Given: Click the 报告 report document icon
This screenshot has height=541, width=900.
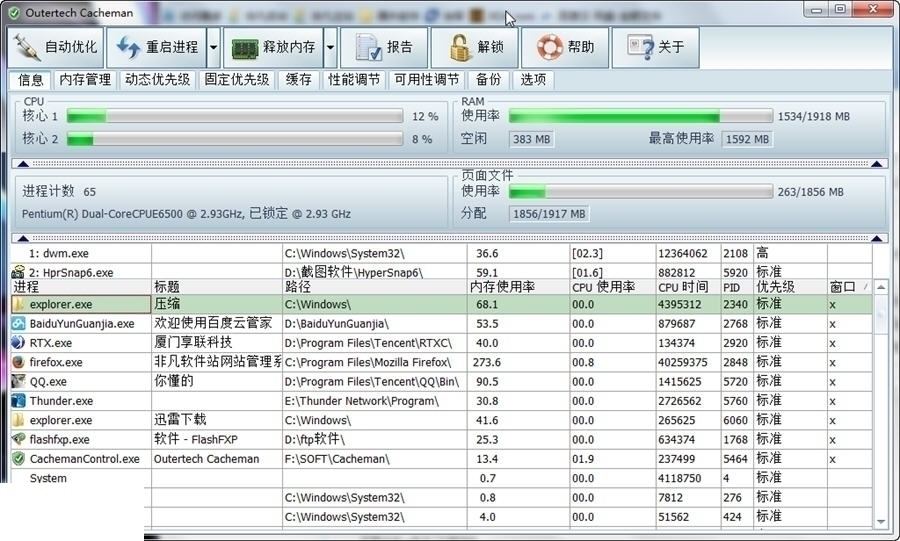Looking at the screenshot, I should click(x=368, y=47).
